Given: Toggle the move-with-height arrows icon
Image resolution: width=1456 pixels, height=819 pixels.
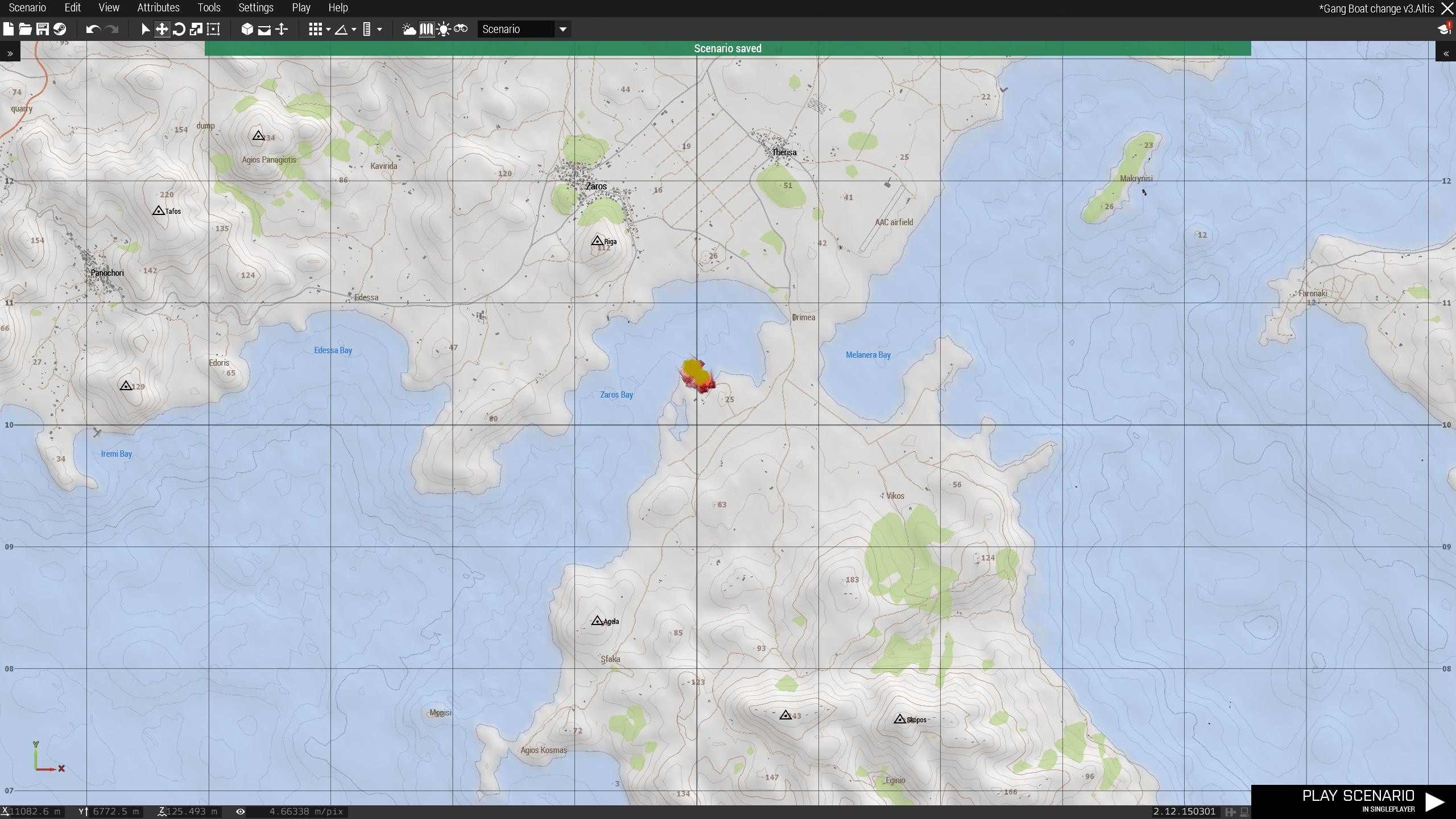Looking at the screenshot, I should click(282, 29).
